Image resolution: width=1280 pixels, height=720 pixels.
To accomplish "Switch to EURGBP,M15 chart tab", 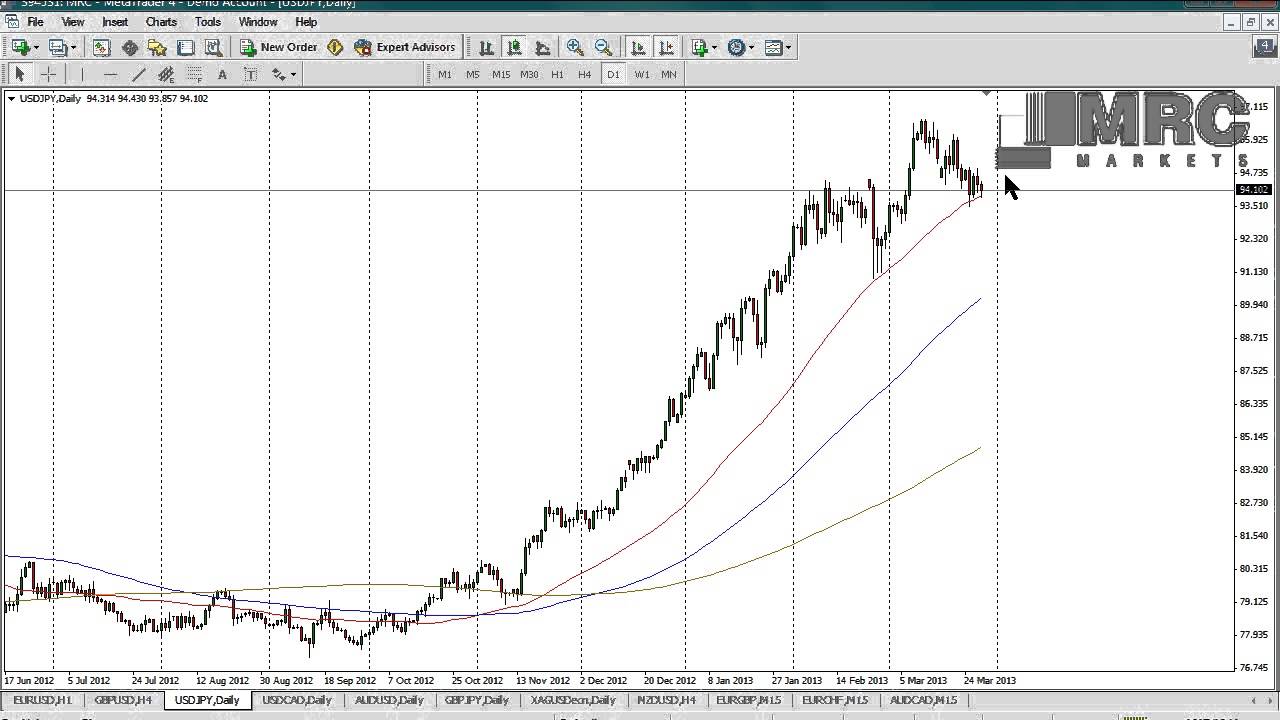I will [x=749, y=700].
